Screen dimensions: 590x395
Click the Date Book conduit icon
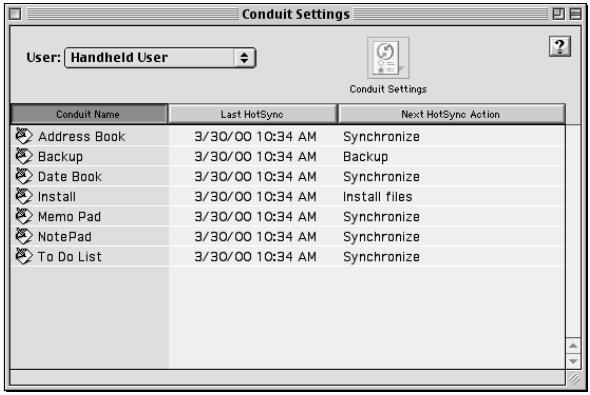click(24, 176)
